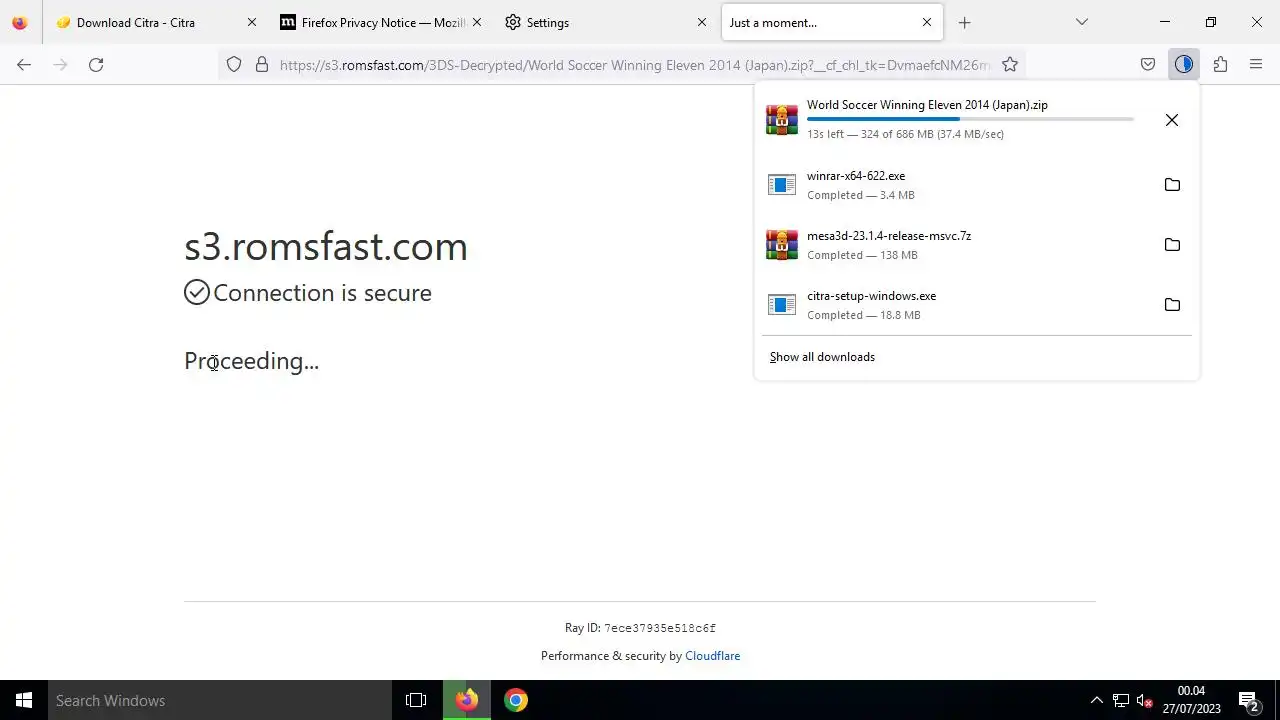Show citra-setup-windows.exe in folder
1280x720 pixels.
tap(1172, 305)
